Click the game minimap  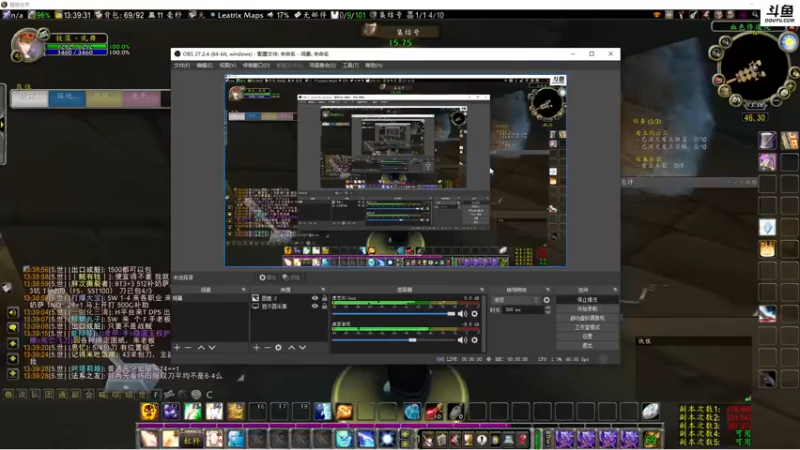click(x=754, y=67)
